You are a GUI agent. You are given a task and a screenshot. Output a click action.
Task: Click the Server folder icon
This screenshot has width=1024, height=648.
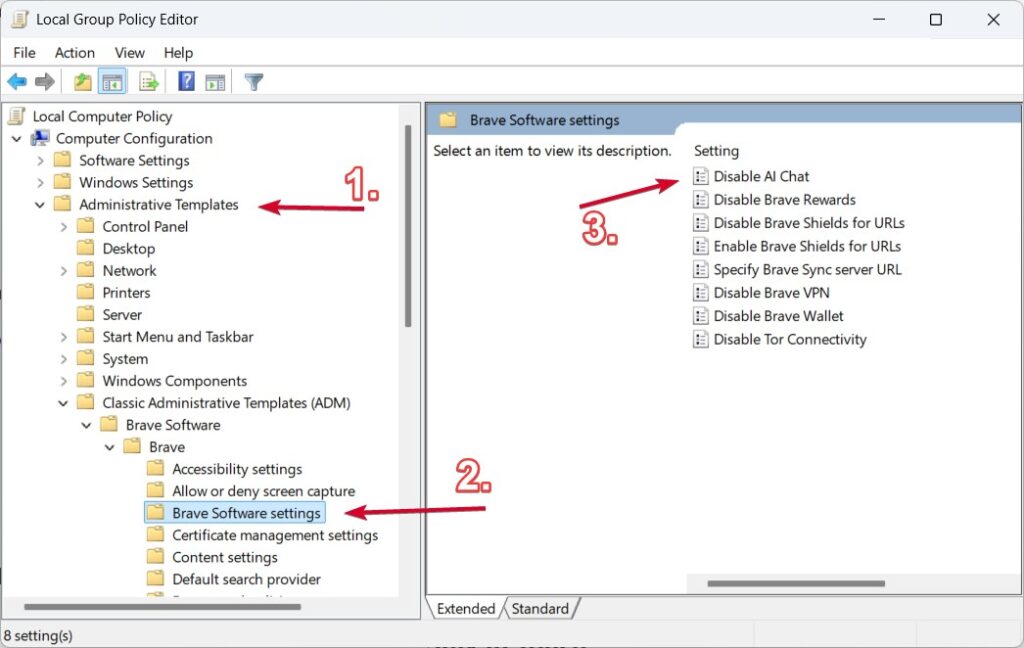[86, 314]
